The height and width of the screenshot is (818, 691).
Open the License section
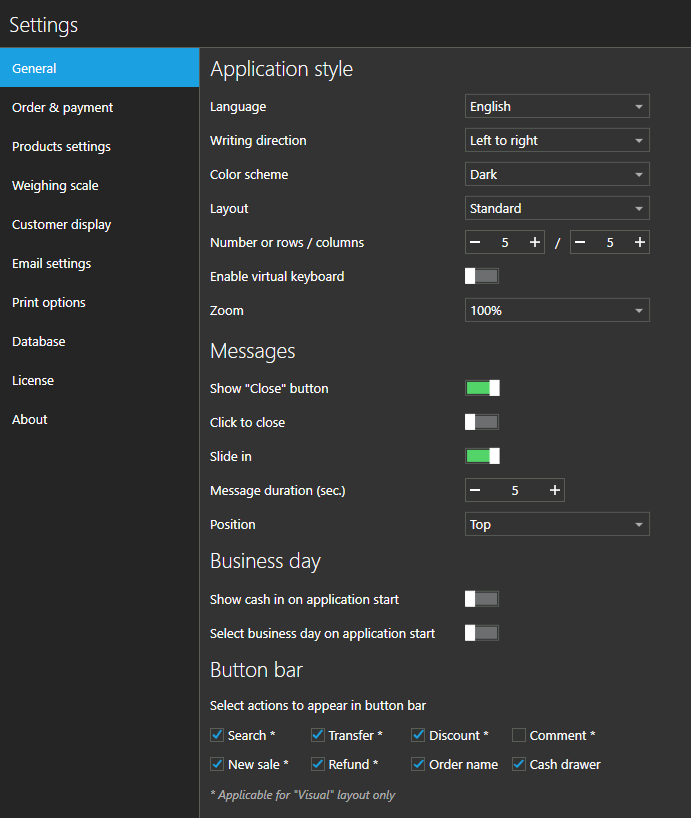(x=99, y=380)
